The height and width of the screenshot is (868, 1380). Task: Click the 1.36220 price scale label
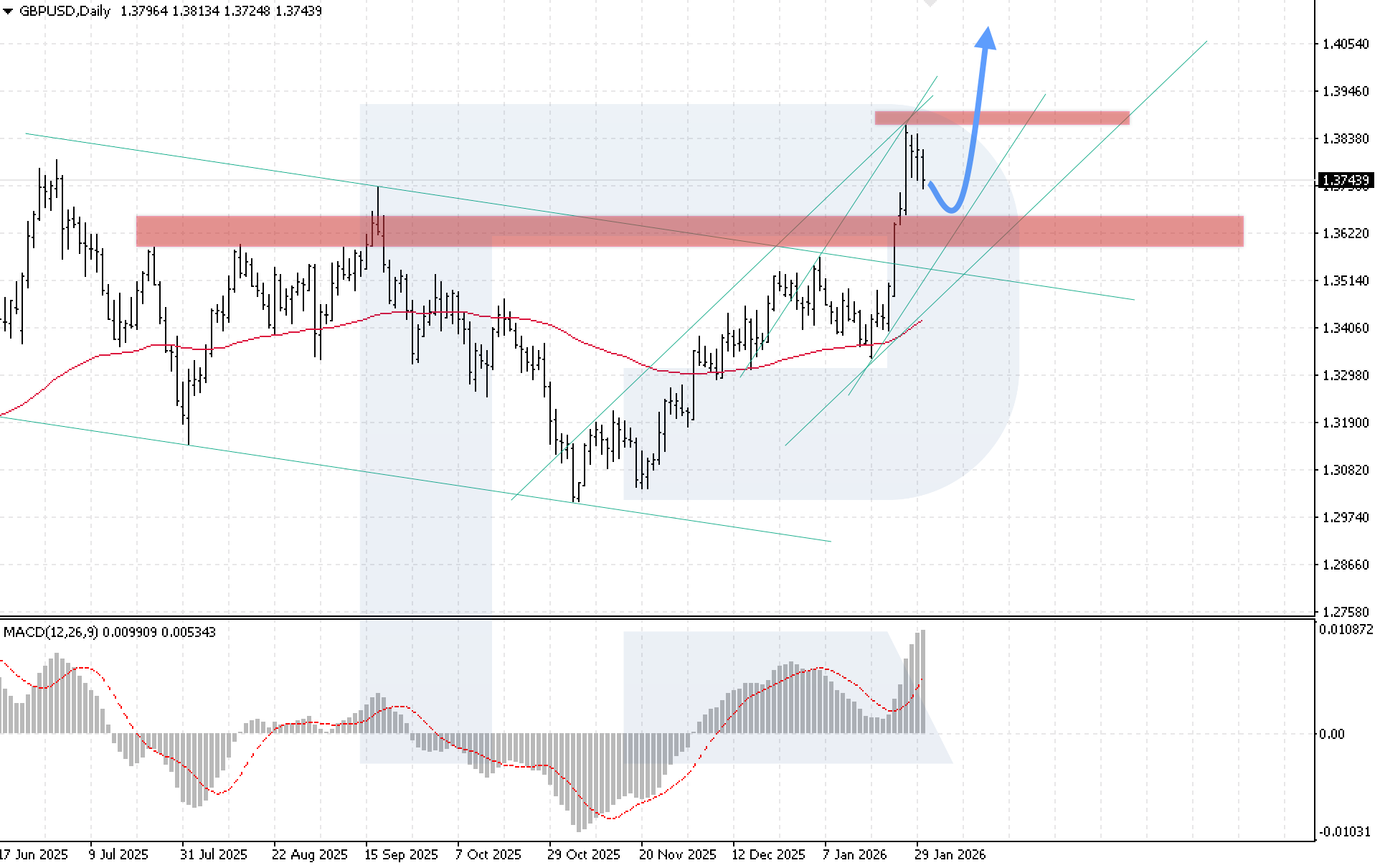point(1346,233)
